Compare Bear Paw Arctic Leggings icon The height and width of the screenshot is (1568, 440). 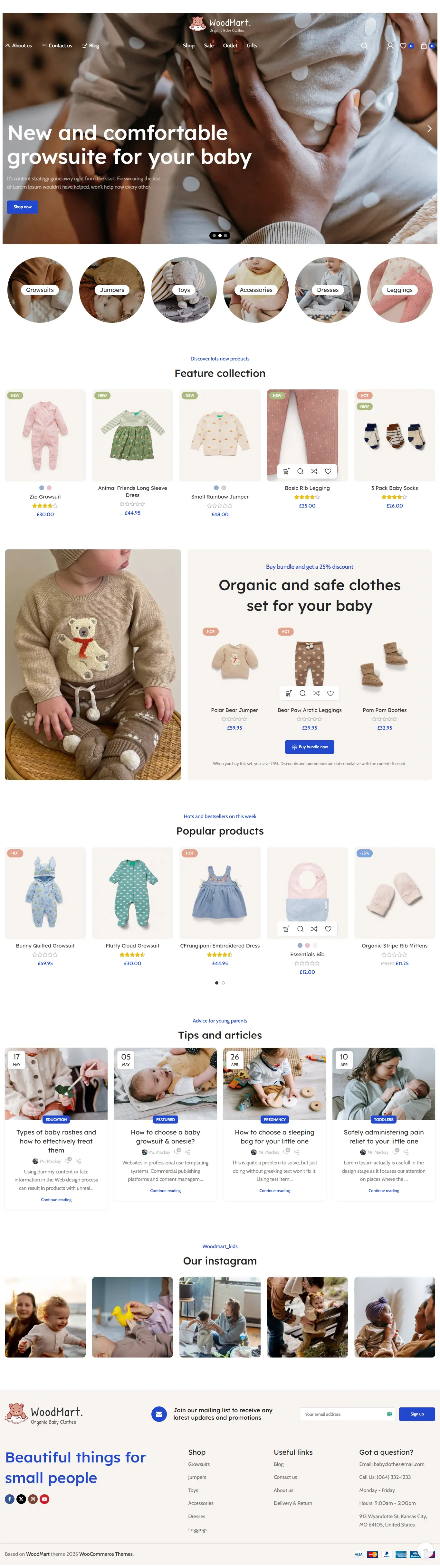coord(316,693)
